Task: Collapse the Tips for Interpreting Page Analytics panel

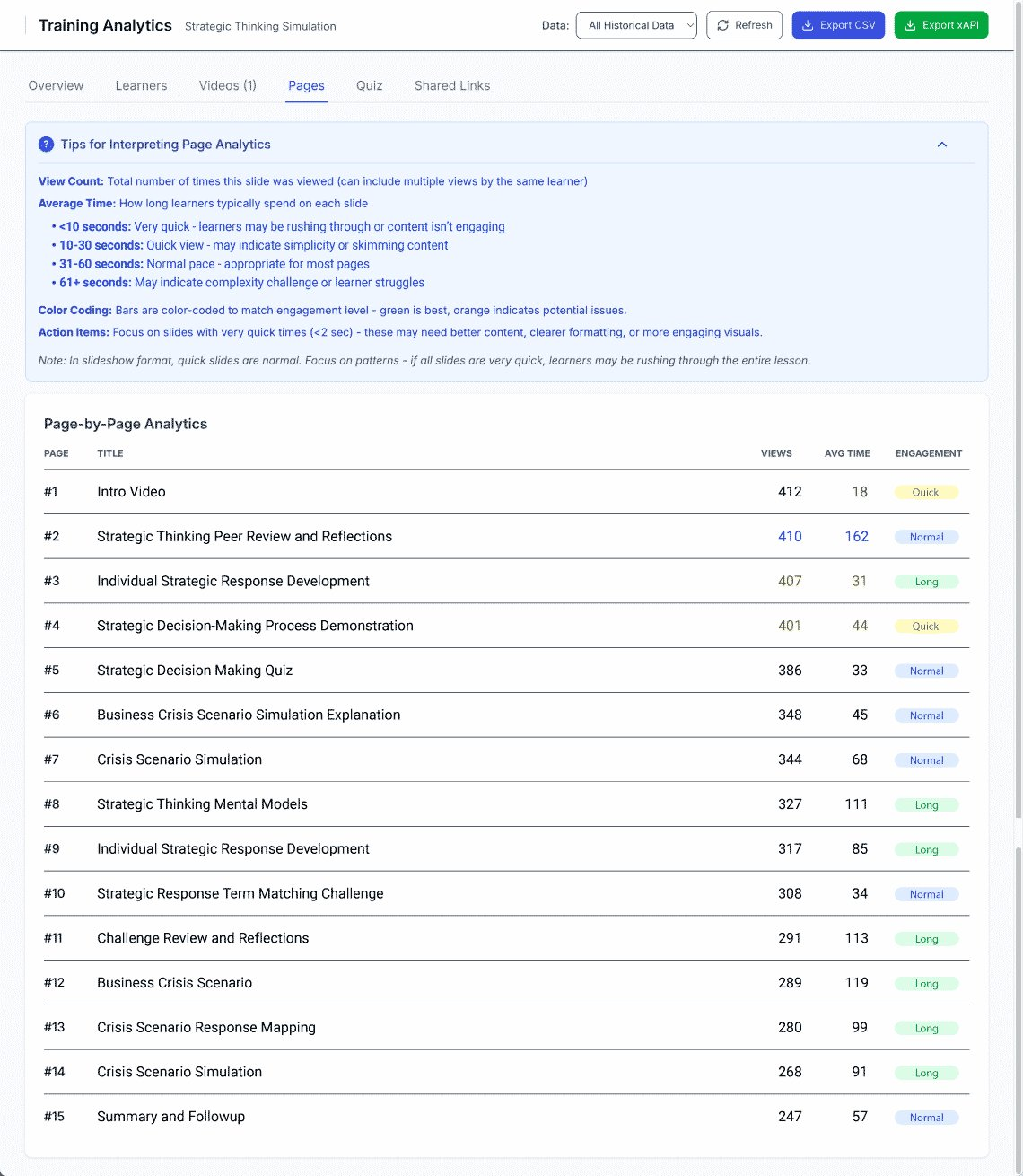Action: pyautogui.click(x=941, y=144)
